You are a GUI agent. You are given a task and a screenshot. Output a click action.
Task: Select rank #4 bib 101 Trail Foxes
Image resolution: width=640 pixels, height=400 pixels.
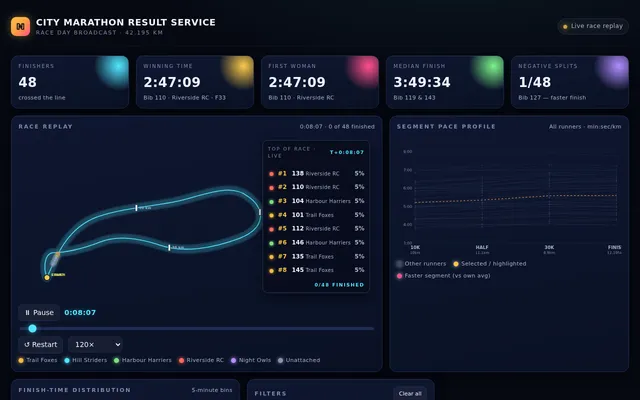[x=316, y=215]
